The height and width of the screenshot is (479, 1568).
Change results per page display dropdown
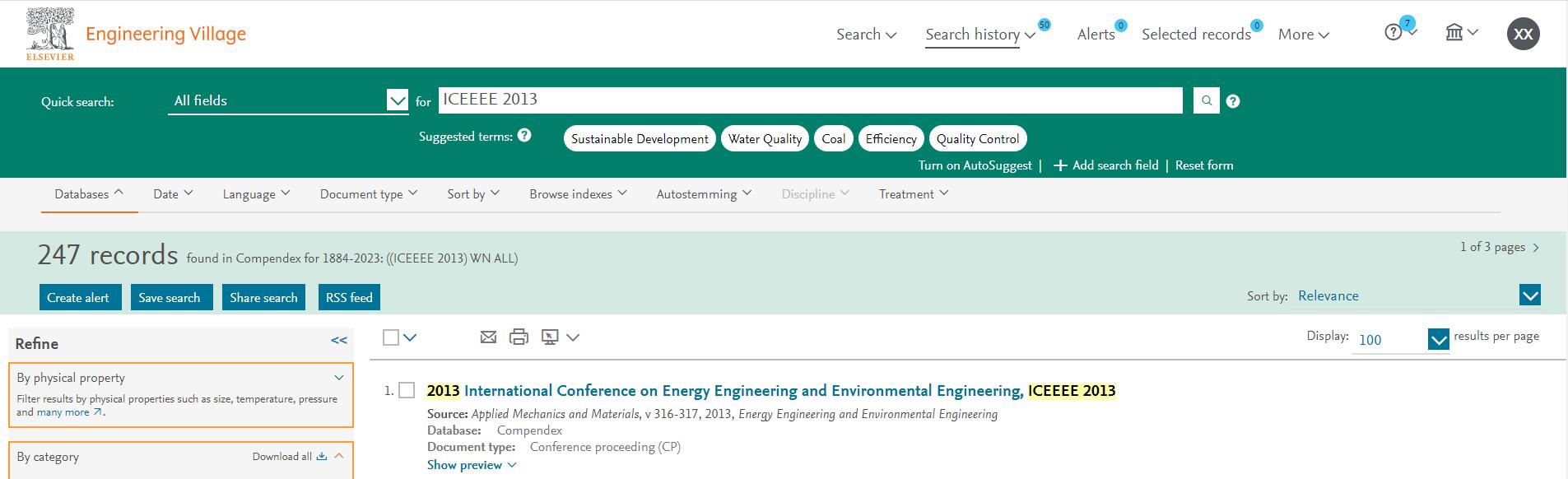pos(1401,340)
